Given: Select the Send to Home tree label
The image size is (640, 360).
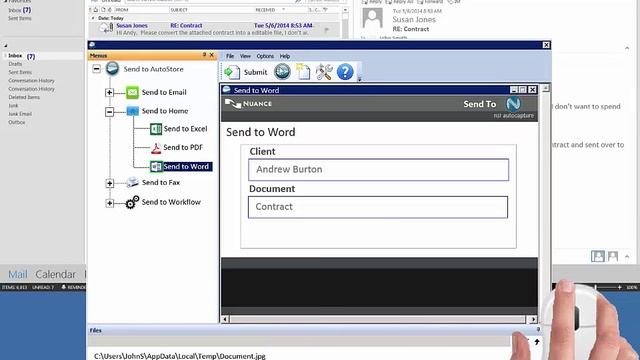Looking at the screenshot, I should 165,111.
